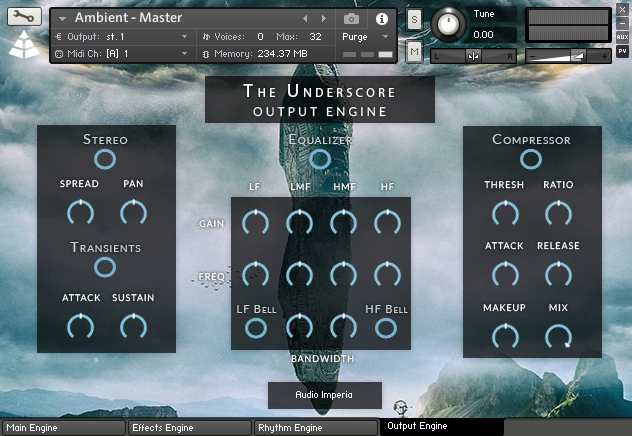Open the instrument info icon
Viewport: 632px width, 436px height.
tap(382, 19)
